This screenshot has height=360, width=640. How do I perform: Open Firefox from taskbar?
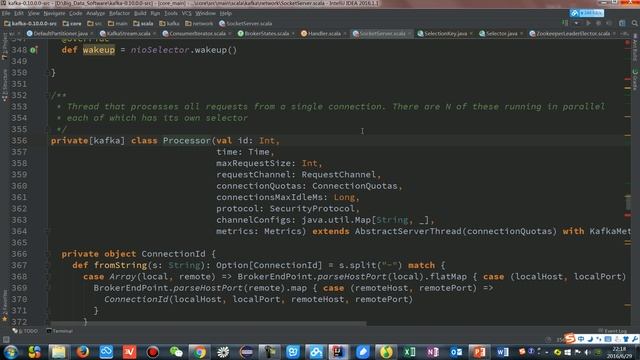(82, 352)
